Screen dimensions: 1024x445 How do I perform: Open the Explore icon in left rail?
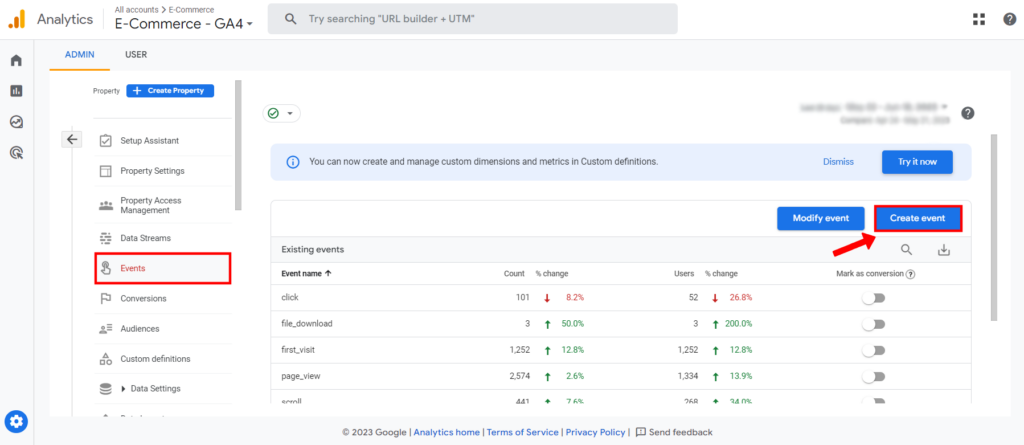[x=16, y=122]
